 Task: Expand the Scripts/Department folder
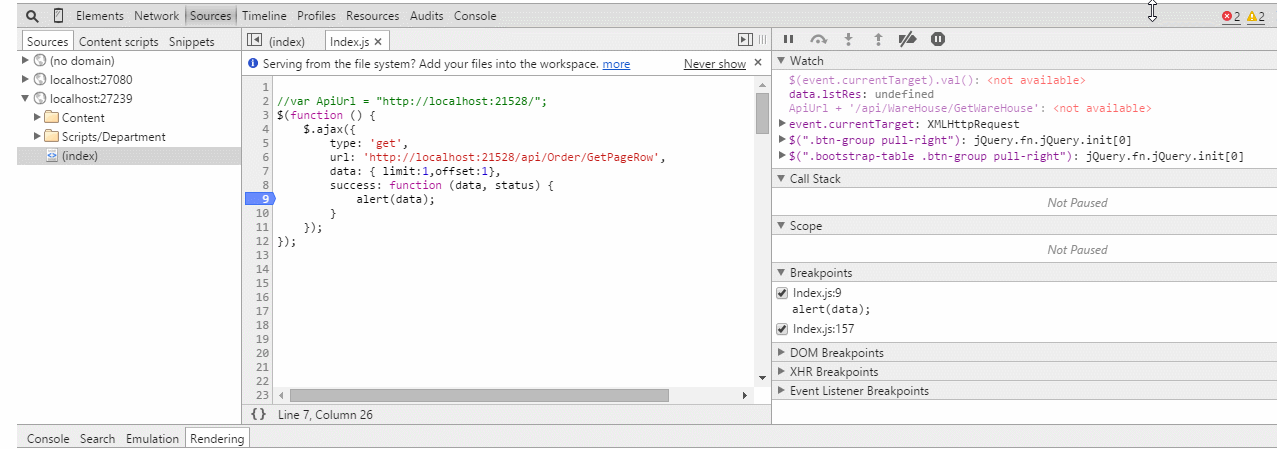pos(38,136)
